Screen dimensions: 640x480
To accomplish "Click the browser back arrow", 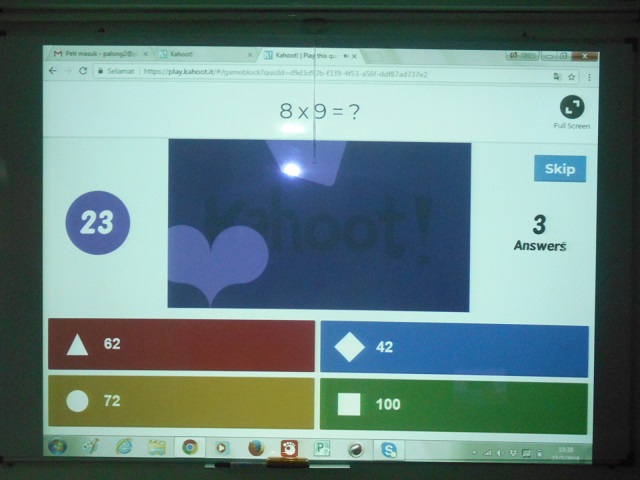I will [54, 71].
